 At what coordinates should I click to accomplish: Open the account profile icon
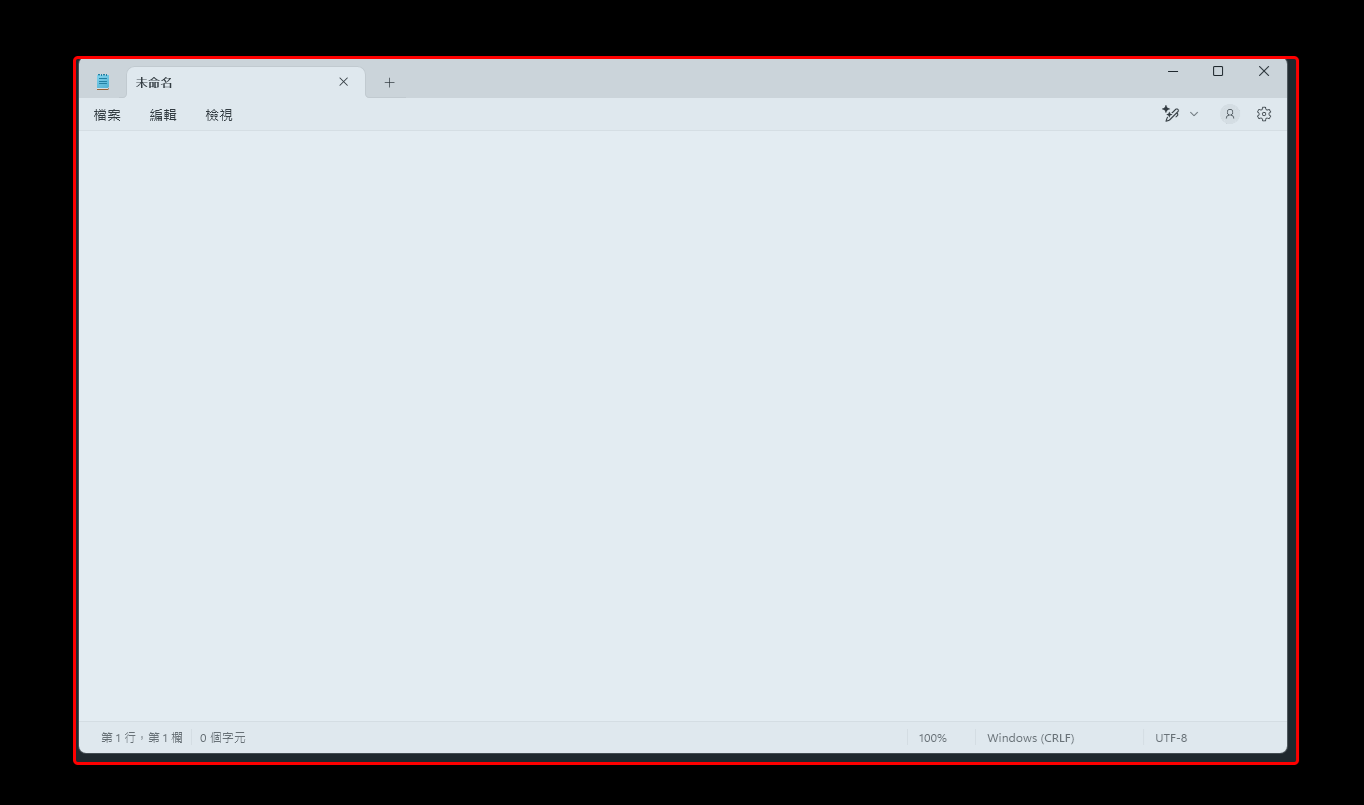click(x=1229, y=114)
